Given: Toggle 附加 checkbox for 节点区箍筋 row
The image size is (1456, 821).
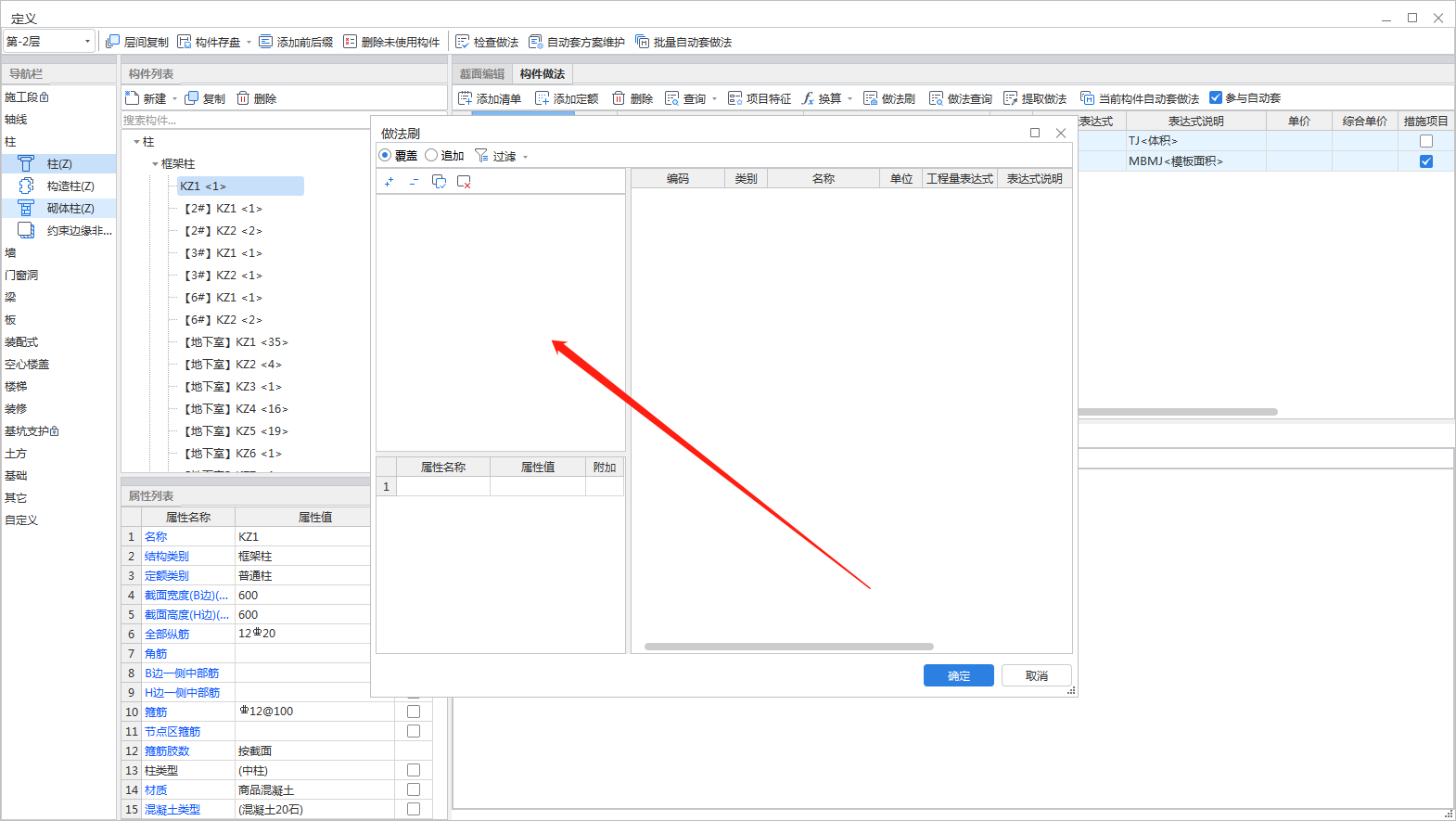Looking at the screenshot, I should (x=414, y=731).
